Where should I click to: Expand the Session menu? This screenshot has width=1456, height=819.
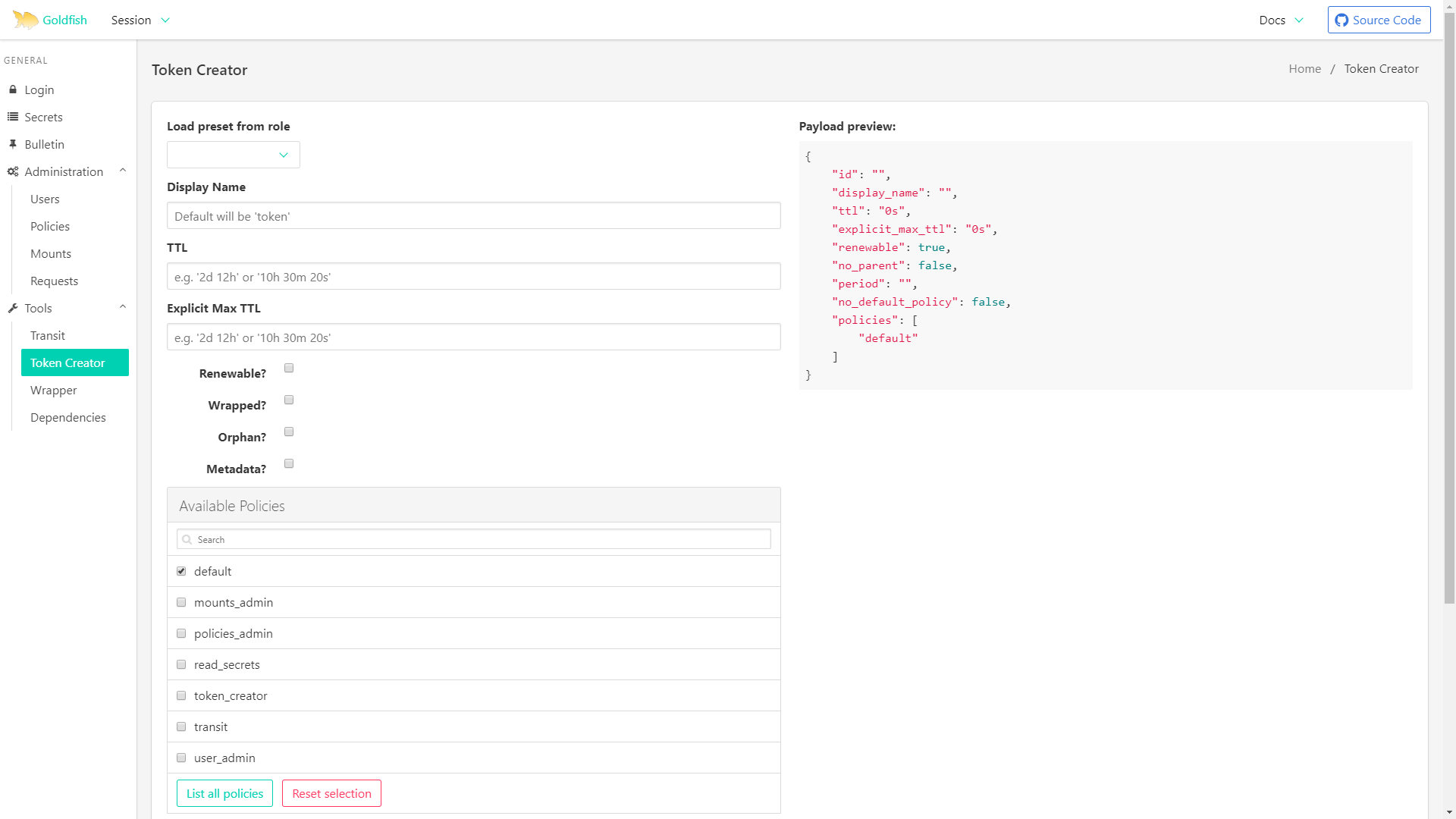[x=140, y=20]
